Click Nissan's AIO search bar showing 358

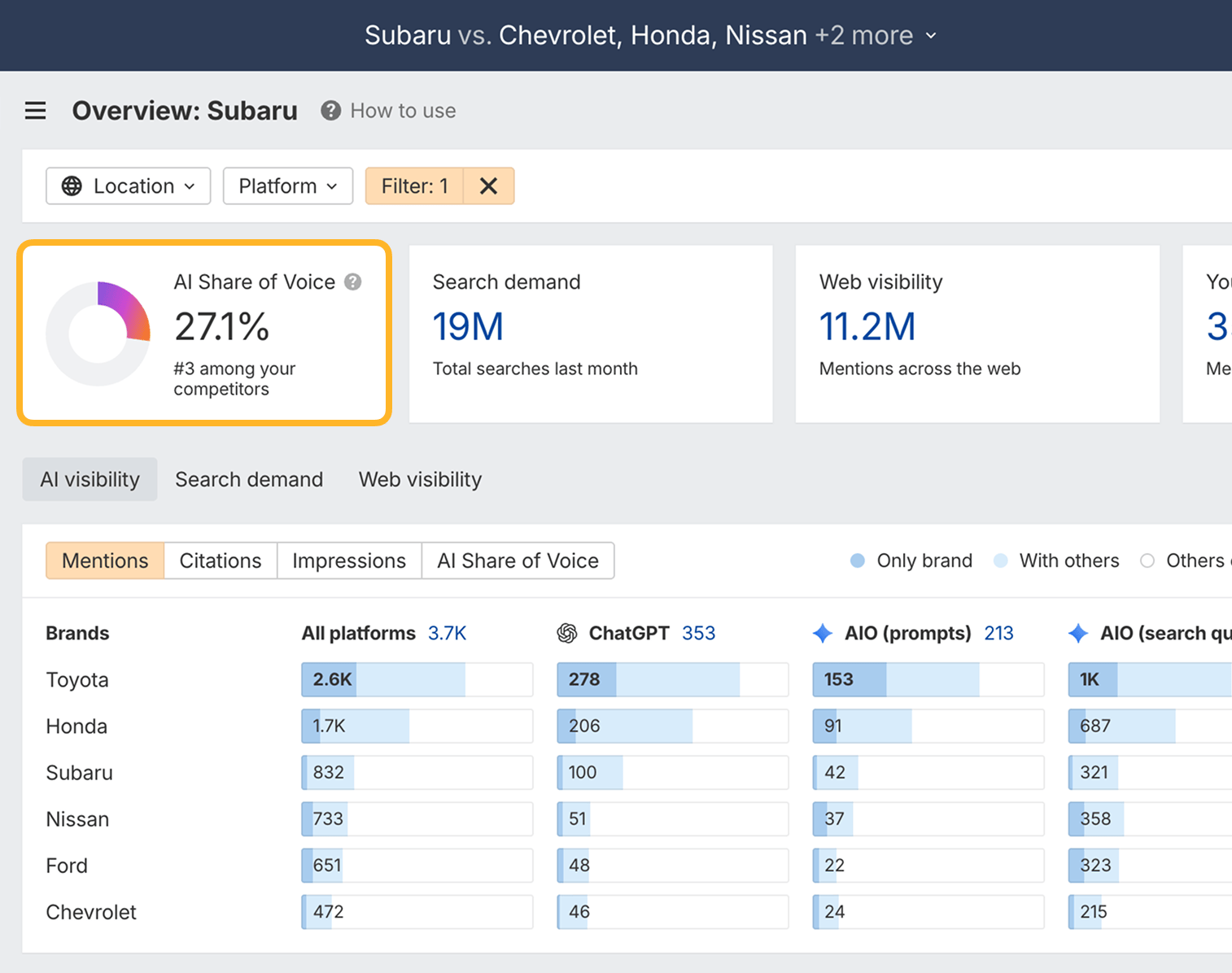1150,818
